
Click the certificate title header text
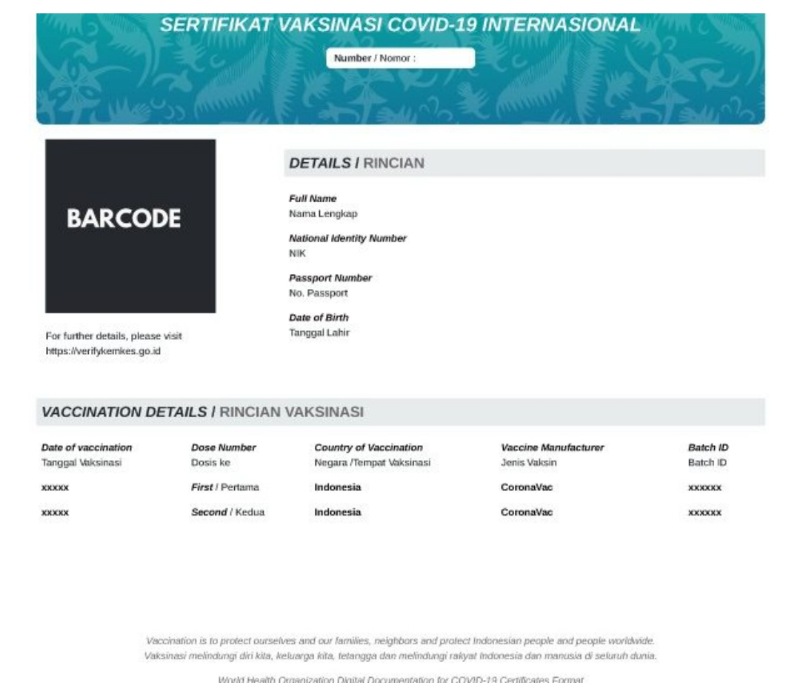401,24
